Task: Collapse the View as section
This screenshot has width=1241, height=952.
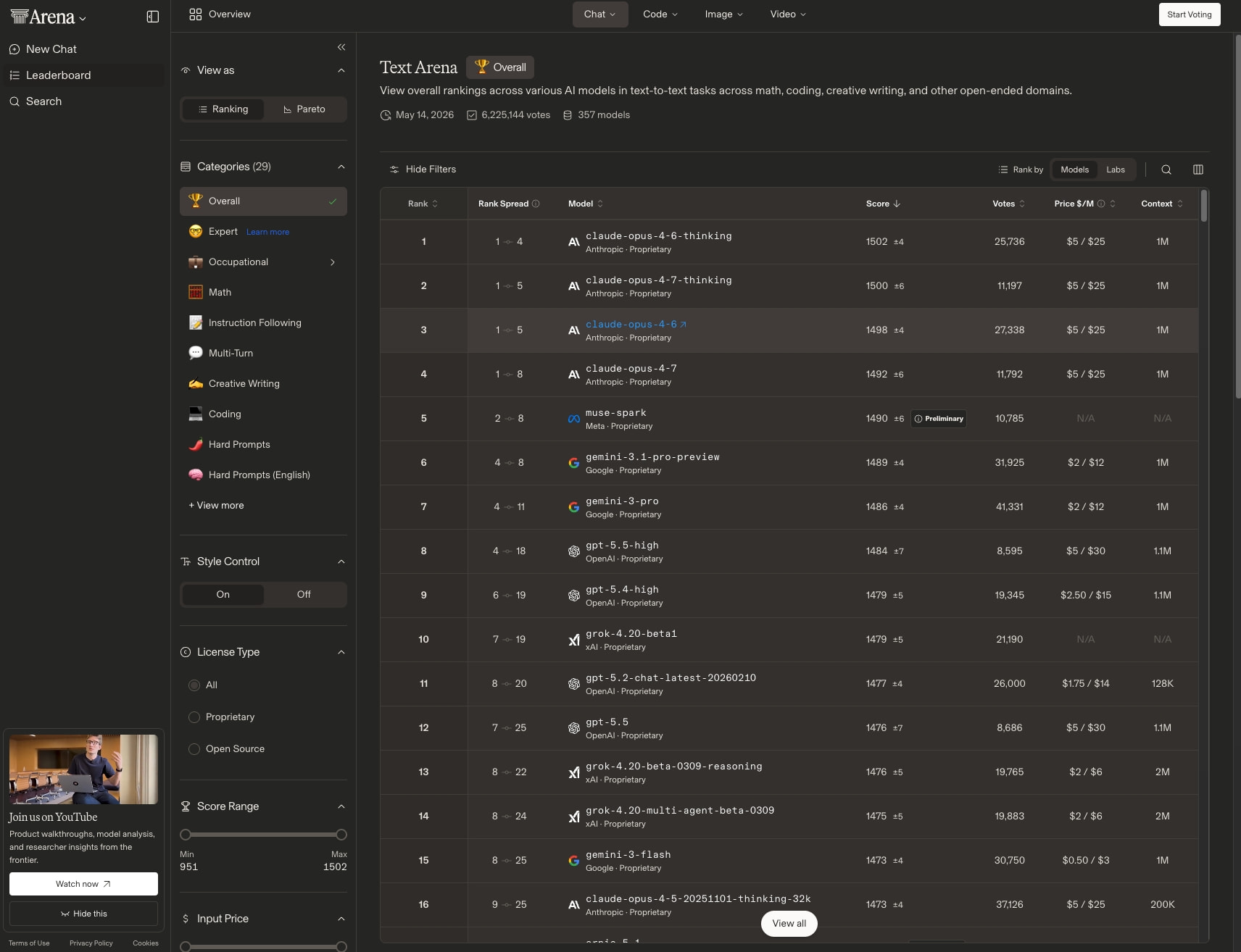Action: (x=341, y=70)
